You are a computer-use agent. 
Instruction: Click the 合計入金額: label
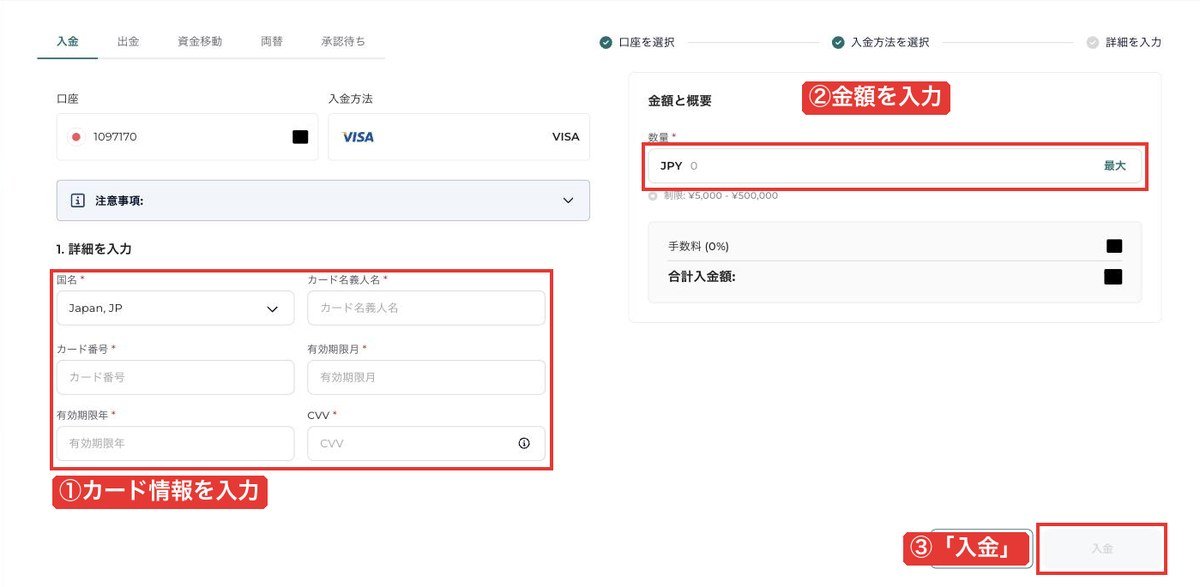(701, 276)
